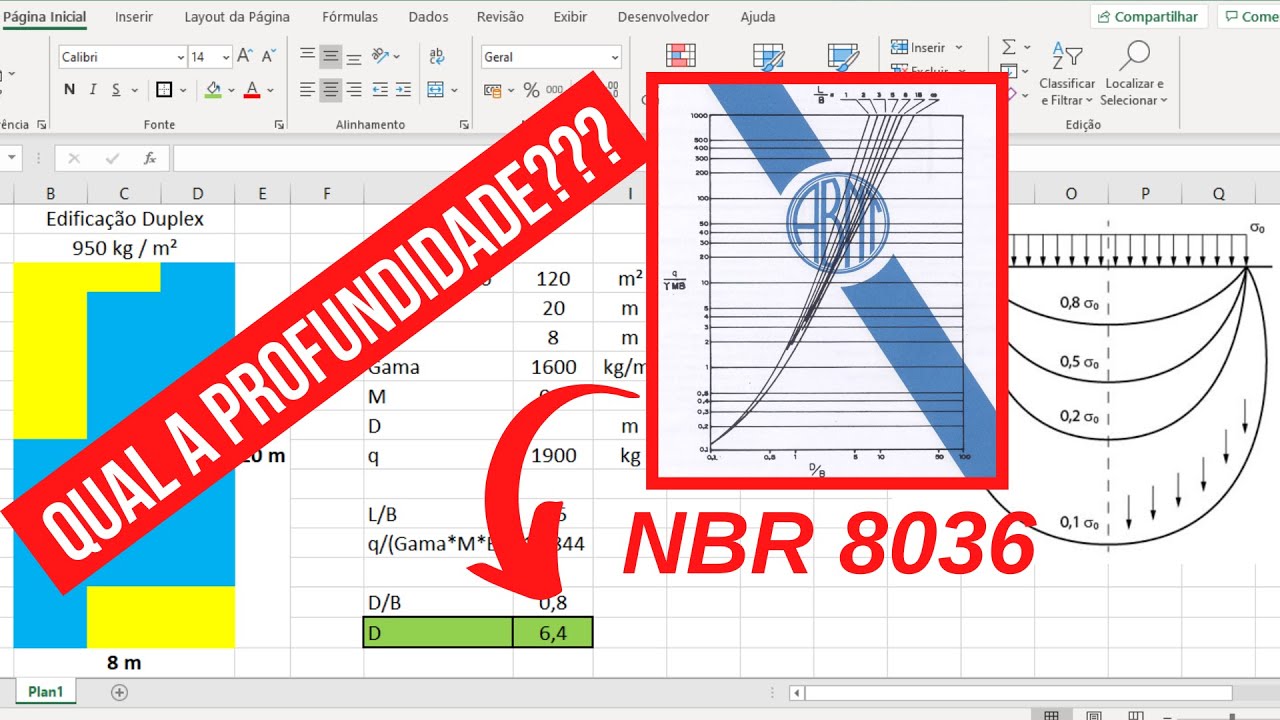Open Fonte dialog launcher
Screen dimensions: 1280x720
click(278, 125)
